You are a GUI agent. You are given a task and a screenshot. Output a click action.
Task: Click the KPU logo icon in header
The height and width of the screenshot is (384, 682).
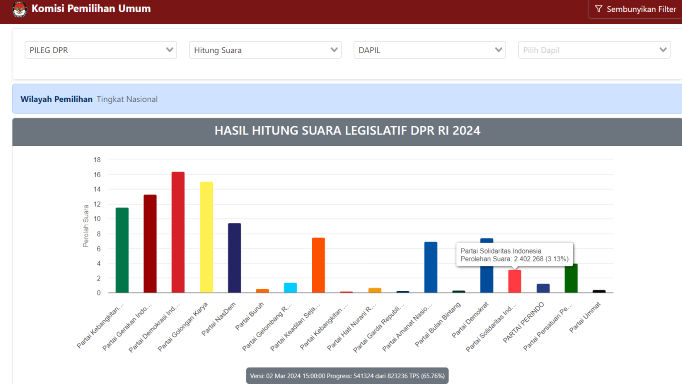pyautogui.click(x=20, y=9)
